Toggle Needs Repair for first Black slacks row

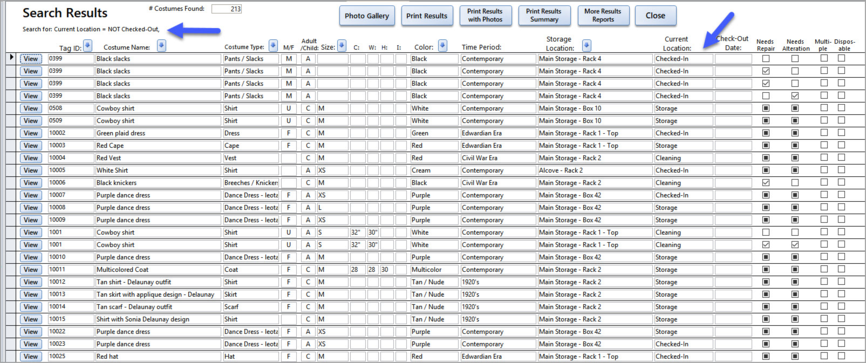click(765, 58)
